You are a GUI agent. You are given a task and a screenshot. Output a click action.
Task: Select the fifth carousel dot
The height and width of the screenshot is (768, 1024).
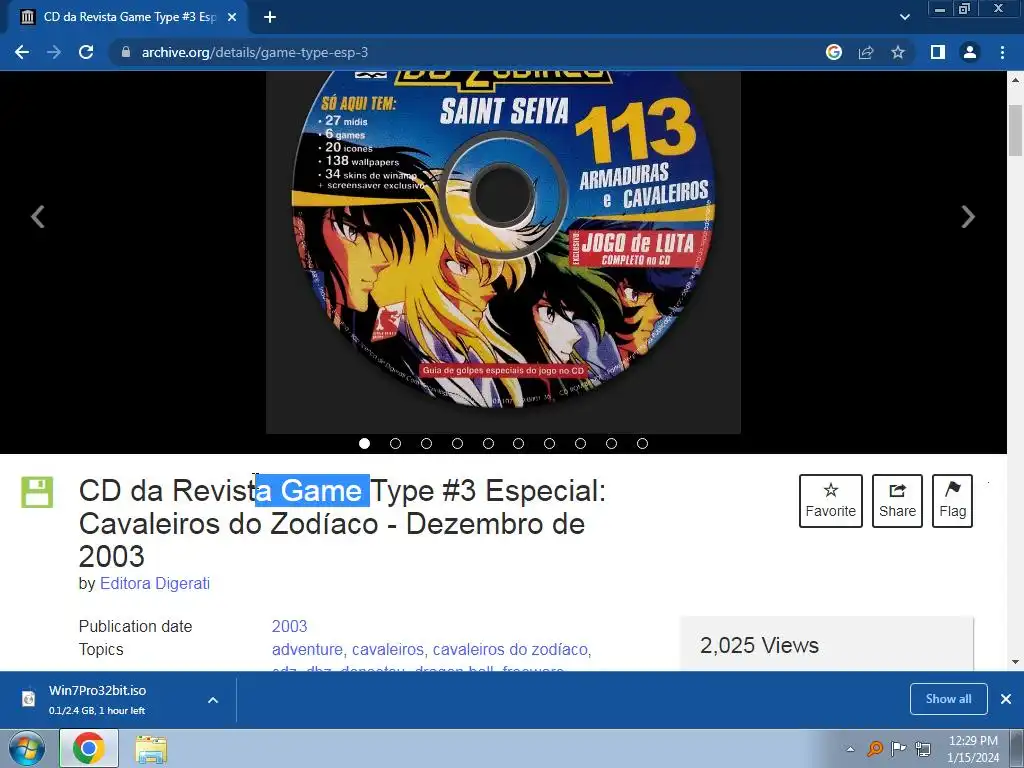tap(488, 443)
